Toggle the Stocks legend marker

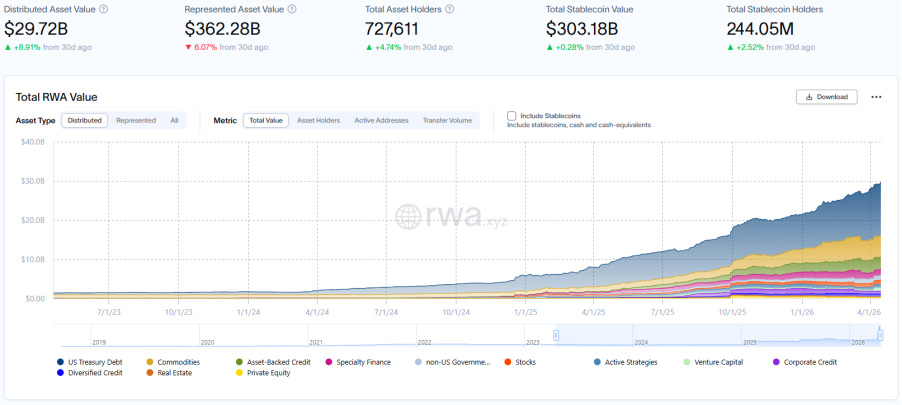pos(507,362)
